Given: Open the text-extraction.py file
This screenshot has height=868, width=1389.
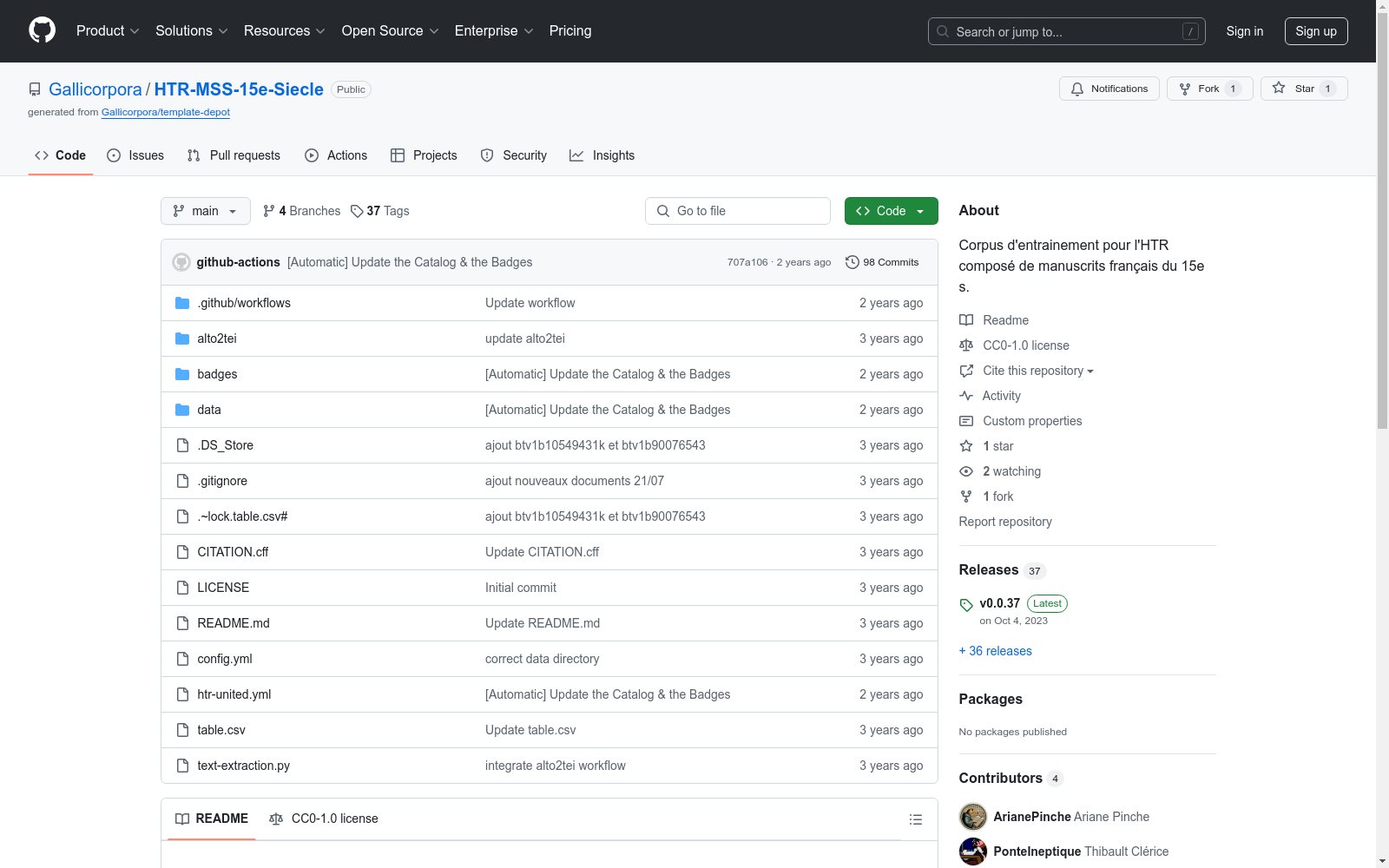Looking at the screenshot, I should (244, 766).
